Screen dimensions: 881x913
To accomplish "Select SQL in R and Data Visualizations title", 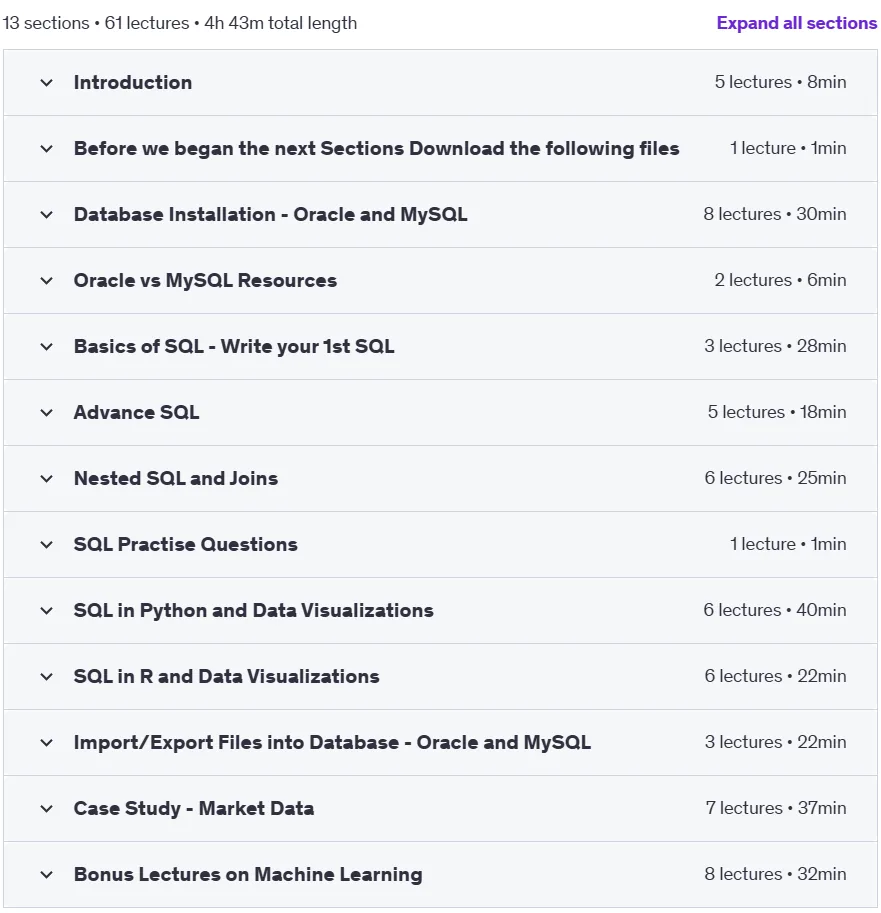I will click(x=227, y=677).
